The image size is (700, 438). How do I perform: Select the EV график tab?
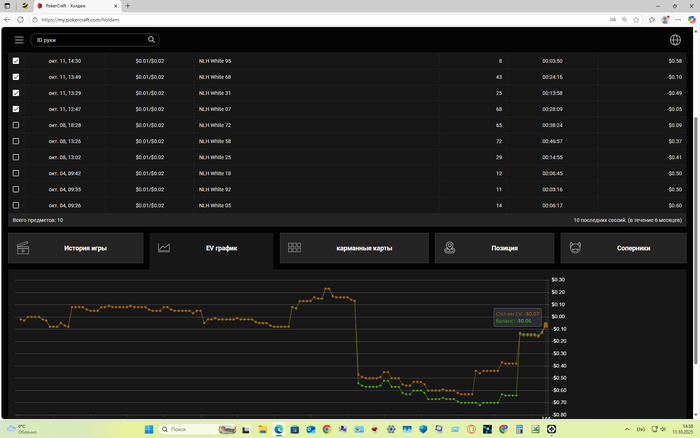[212, 250]
